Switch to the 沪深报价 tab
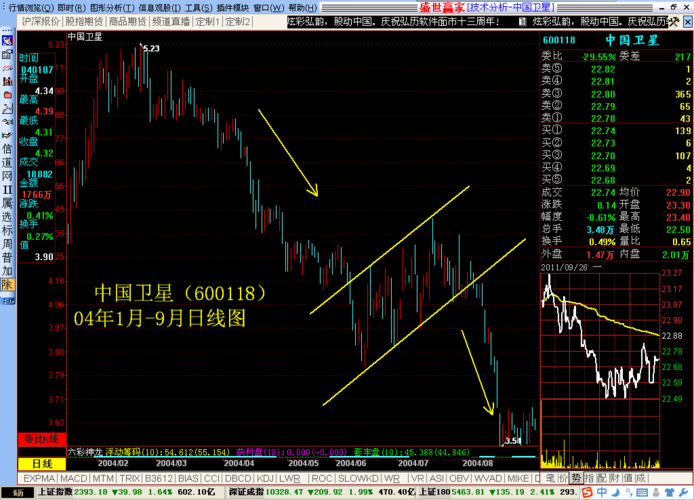 click(41, 22)
